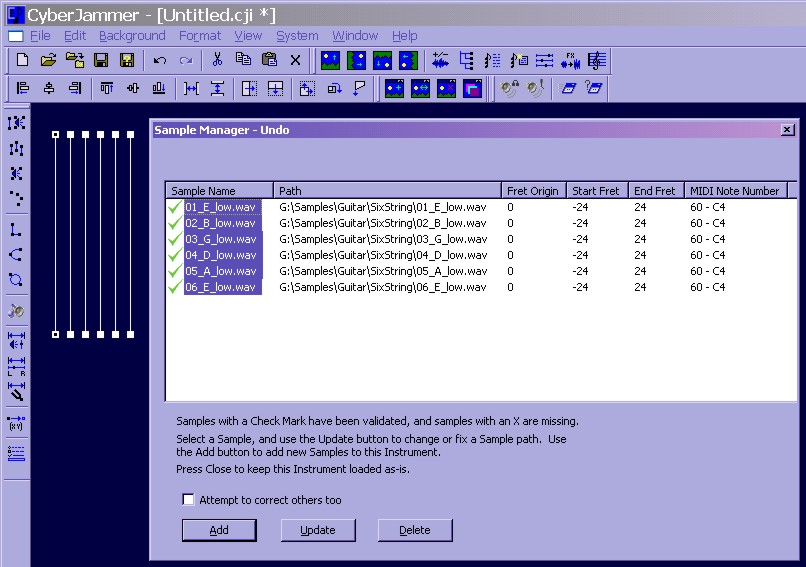
Task: Click the Save floppy disk icon
Action: [x=101, y=60]
